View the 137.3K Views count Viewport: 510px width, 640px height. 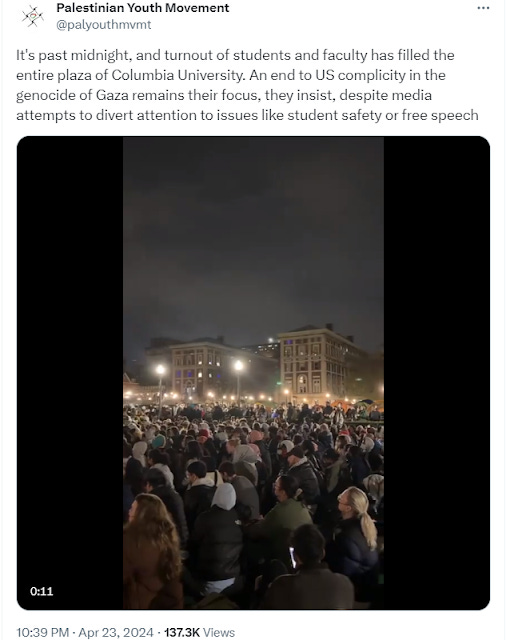(199, 632)
